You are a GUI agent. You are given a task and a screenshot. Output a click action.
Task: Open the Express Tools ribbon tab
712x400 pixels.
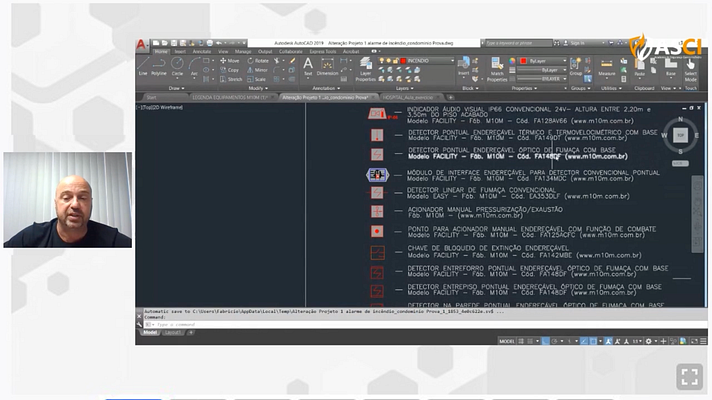(323, 52)
